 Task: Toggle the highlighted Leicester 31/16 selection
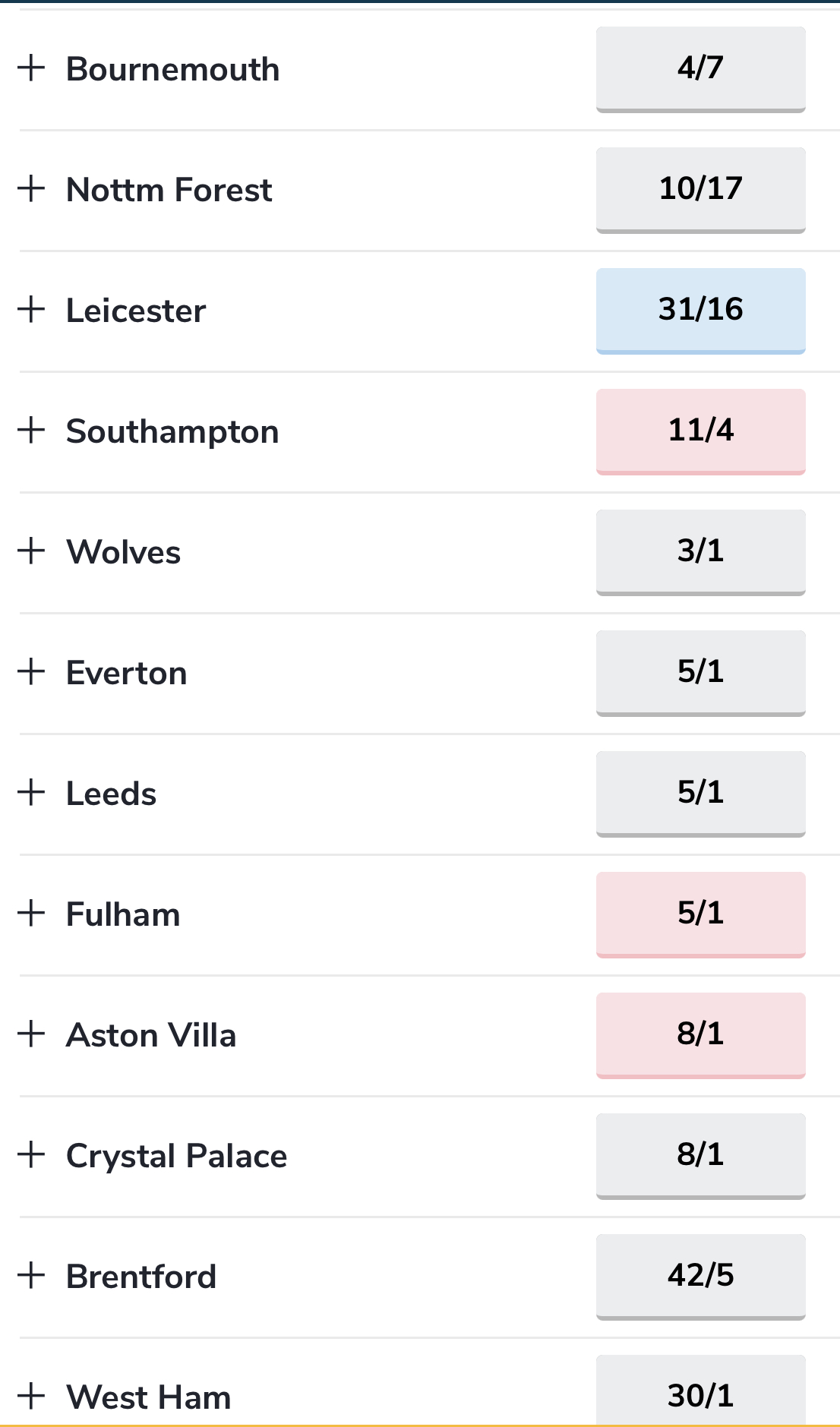tap(700, 311)
